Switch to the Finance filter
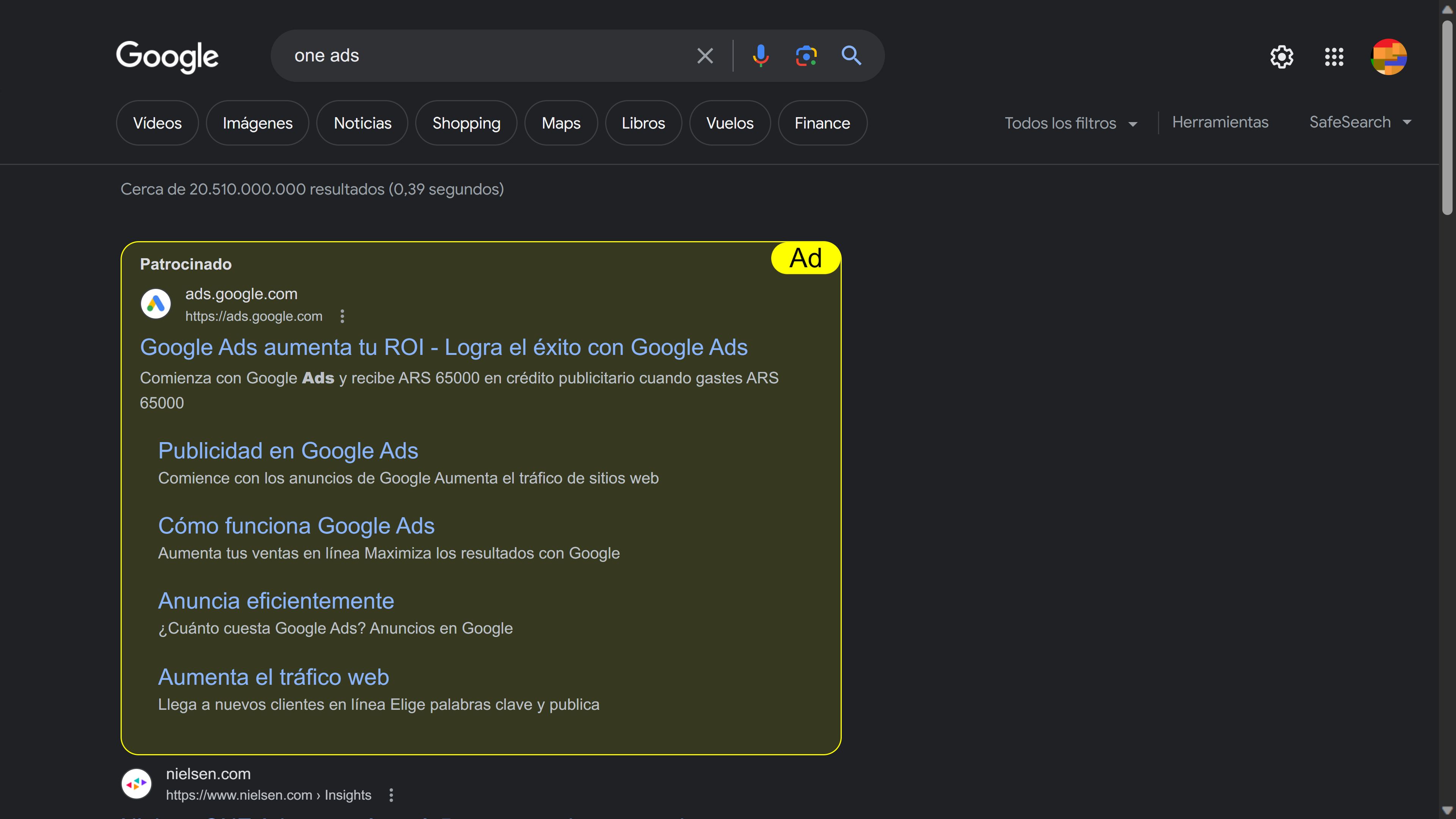Viewport: 1456px width, 819px height. pos(822,122)
